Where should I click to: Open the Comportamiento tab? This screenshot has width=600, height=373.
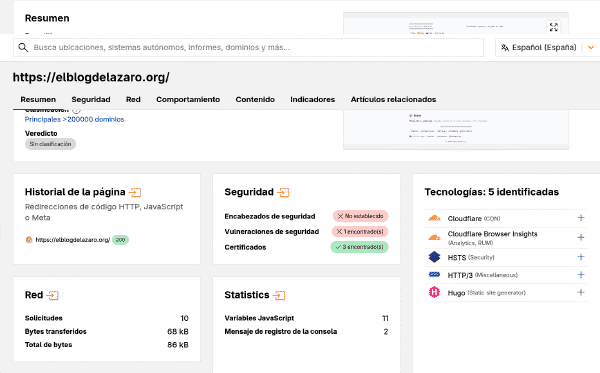click(188, 99)
